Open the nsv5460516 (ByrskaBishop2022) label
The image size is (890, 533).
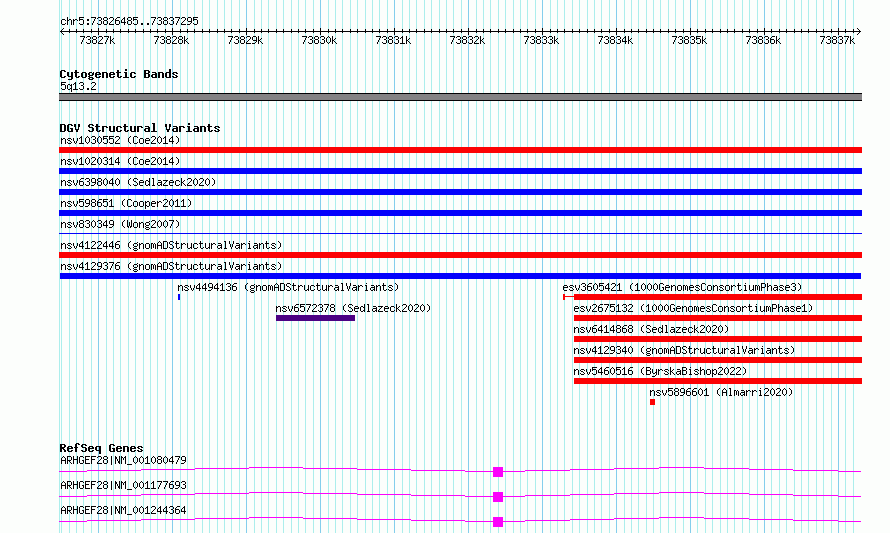point(660,371)
